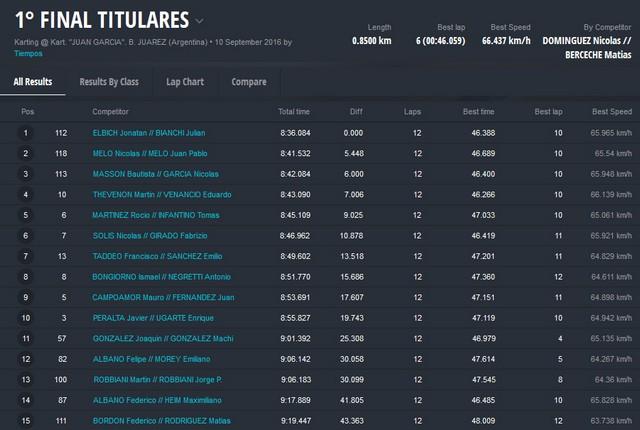
Task: Click the position 14 badge
Action: pos(26,400)
